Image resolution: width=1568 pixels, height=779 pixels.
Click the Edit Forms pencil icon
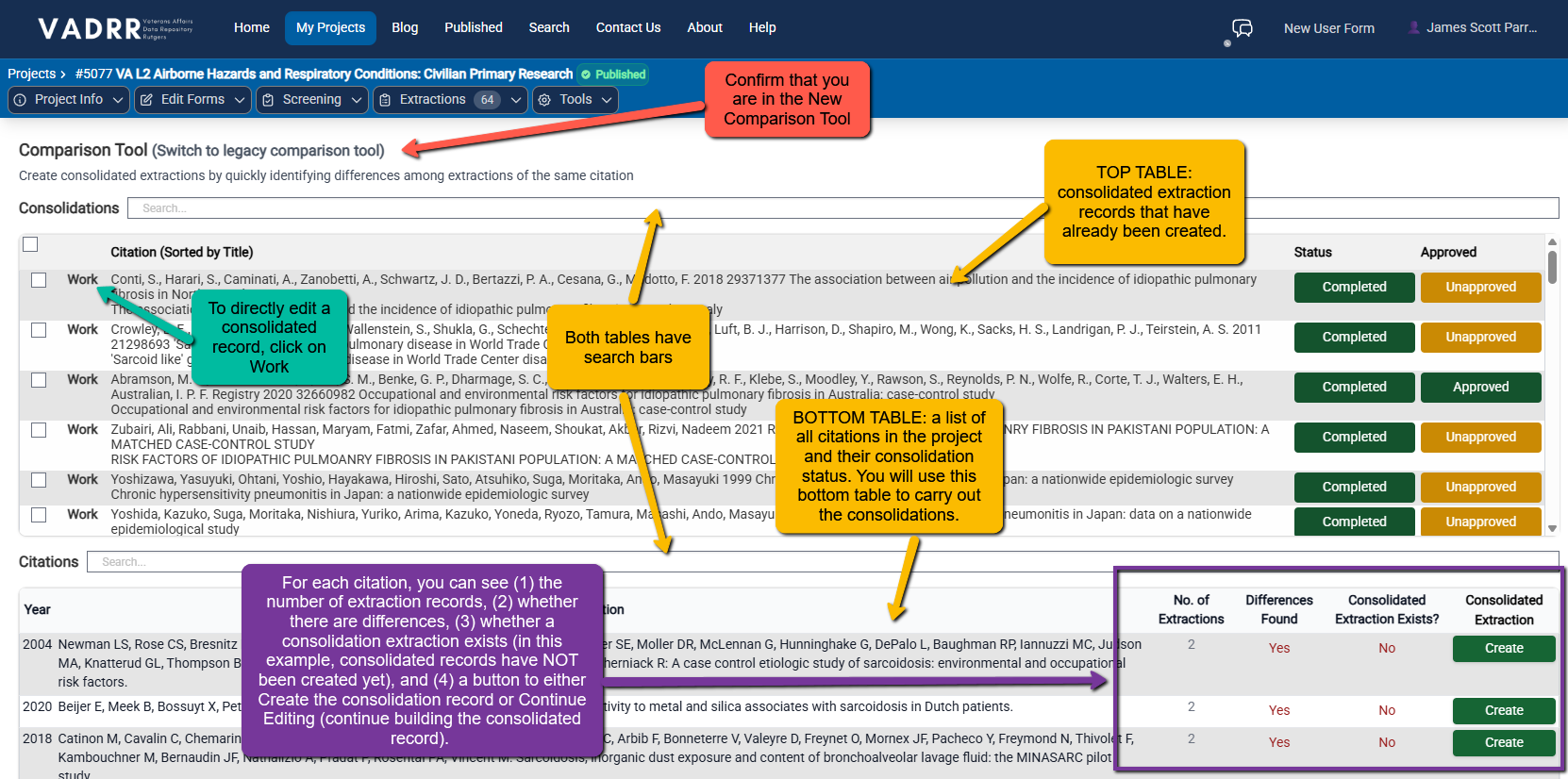(146, 100)
